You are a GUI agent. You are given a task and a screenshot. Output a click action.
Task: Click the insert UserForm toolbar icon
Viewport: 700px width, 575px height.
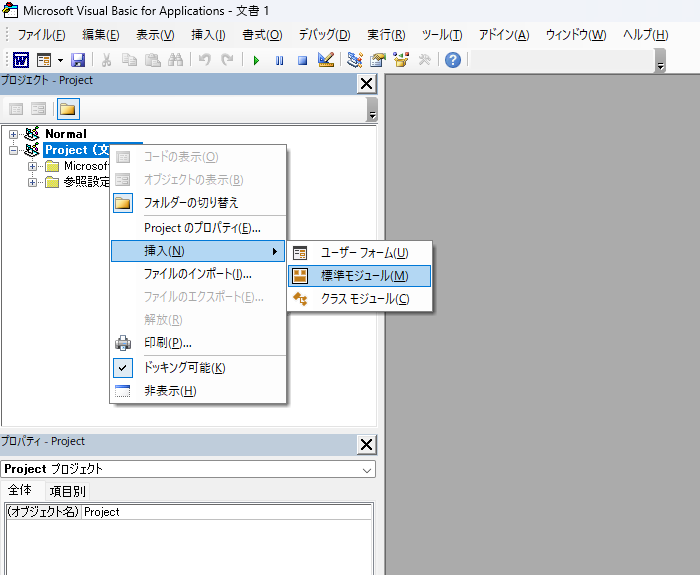click(x=44, y=59)
